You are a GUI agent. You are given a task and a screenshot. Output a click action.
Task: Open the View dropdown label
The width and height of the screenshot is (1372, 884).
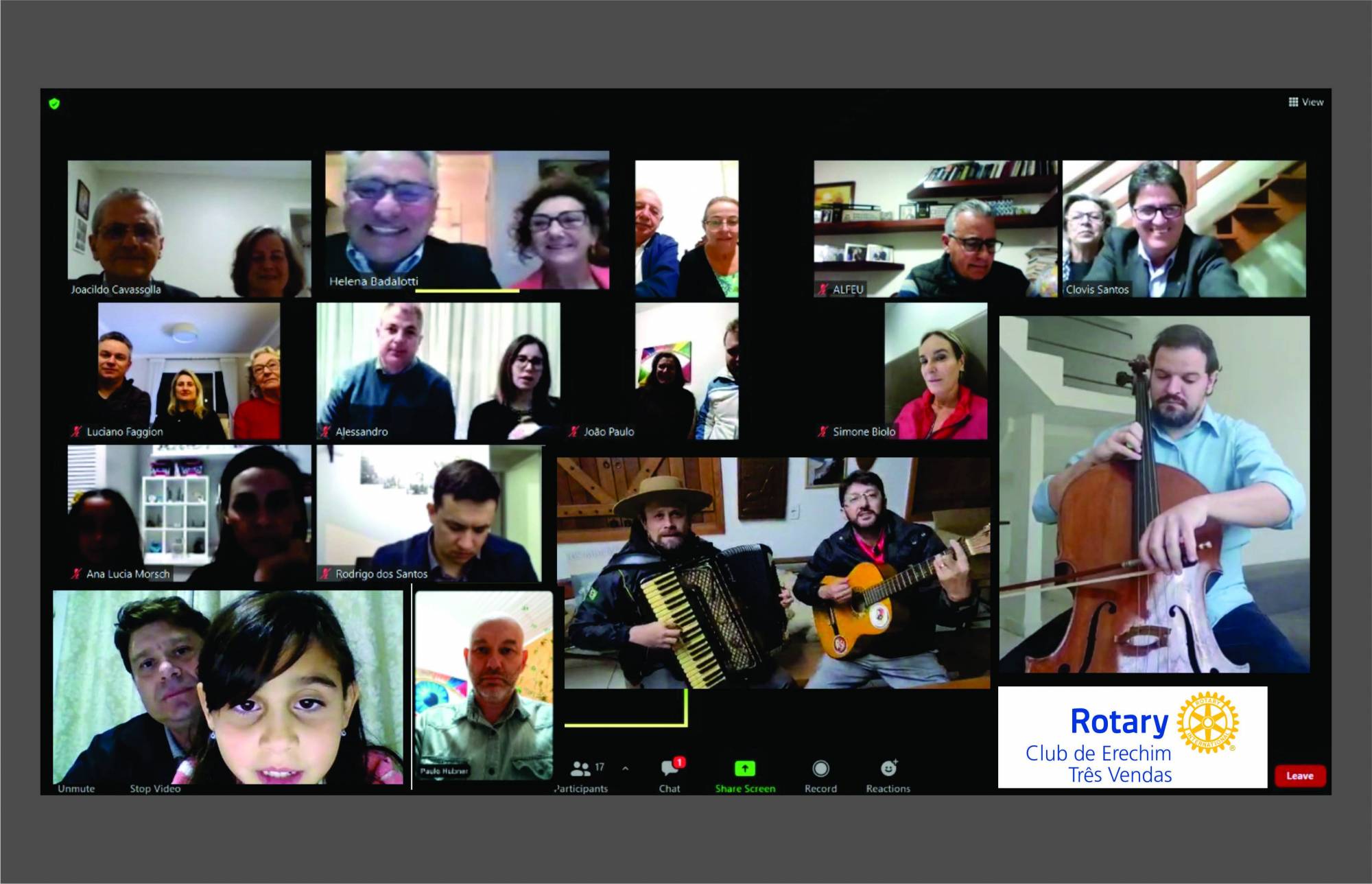tap(1312, 102)
